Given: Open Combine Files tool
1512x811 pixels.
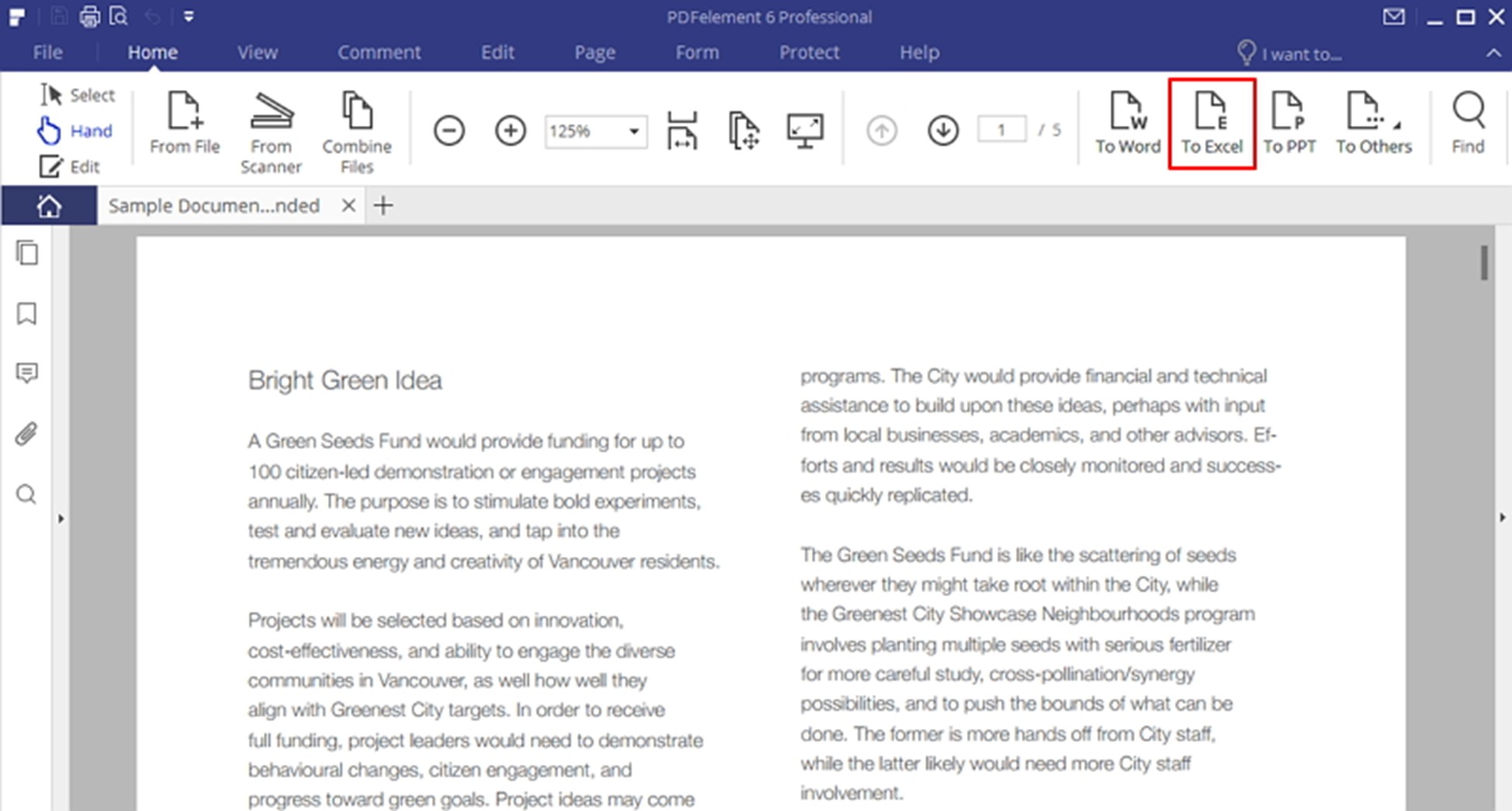Looking at the screenshot, I should pos(357,133).
